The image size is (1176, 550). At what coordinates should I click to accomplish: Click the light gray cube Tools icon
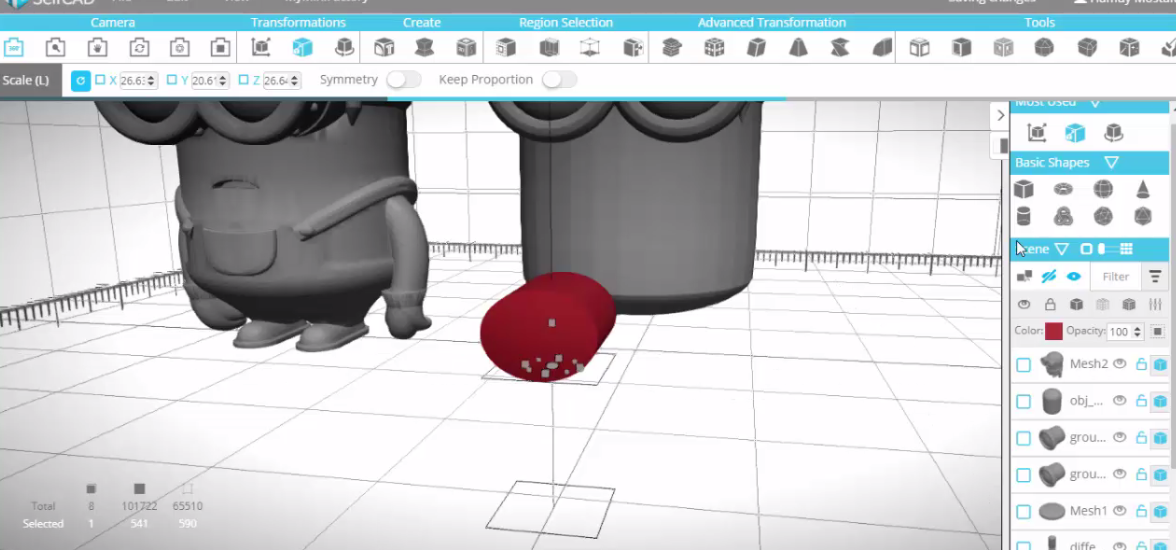click(x=1004, y=48)
